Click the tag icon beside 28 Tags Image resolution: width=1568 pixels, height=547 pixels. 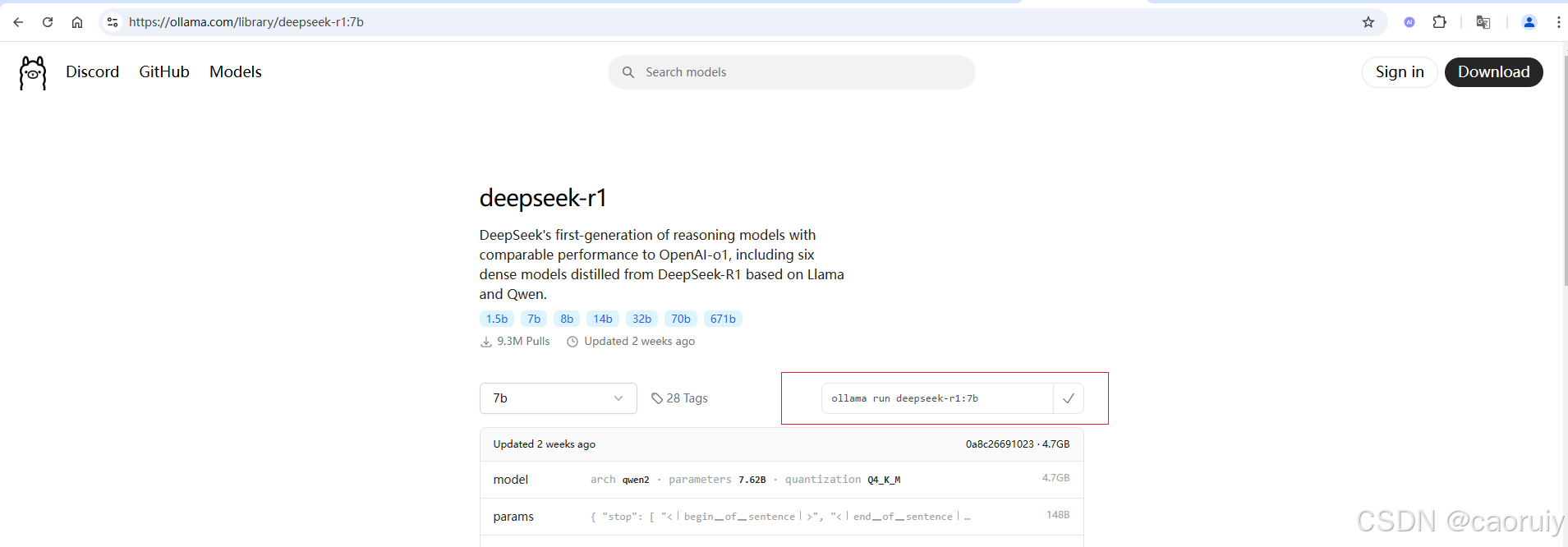click(x=657, y=398)
